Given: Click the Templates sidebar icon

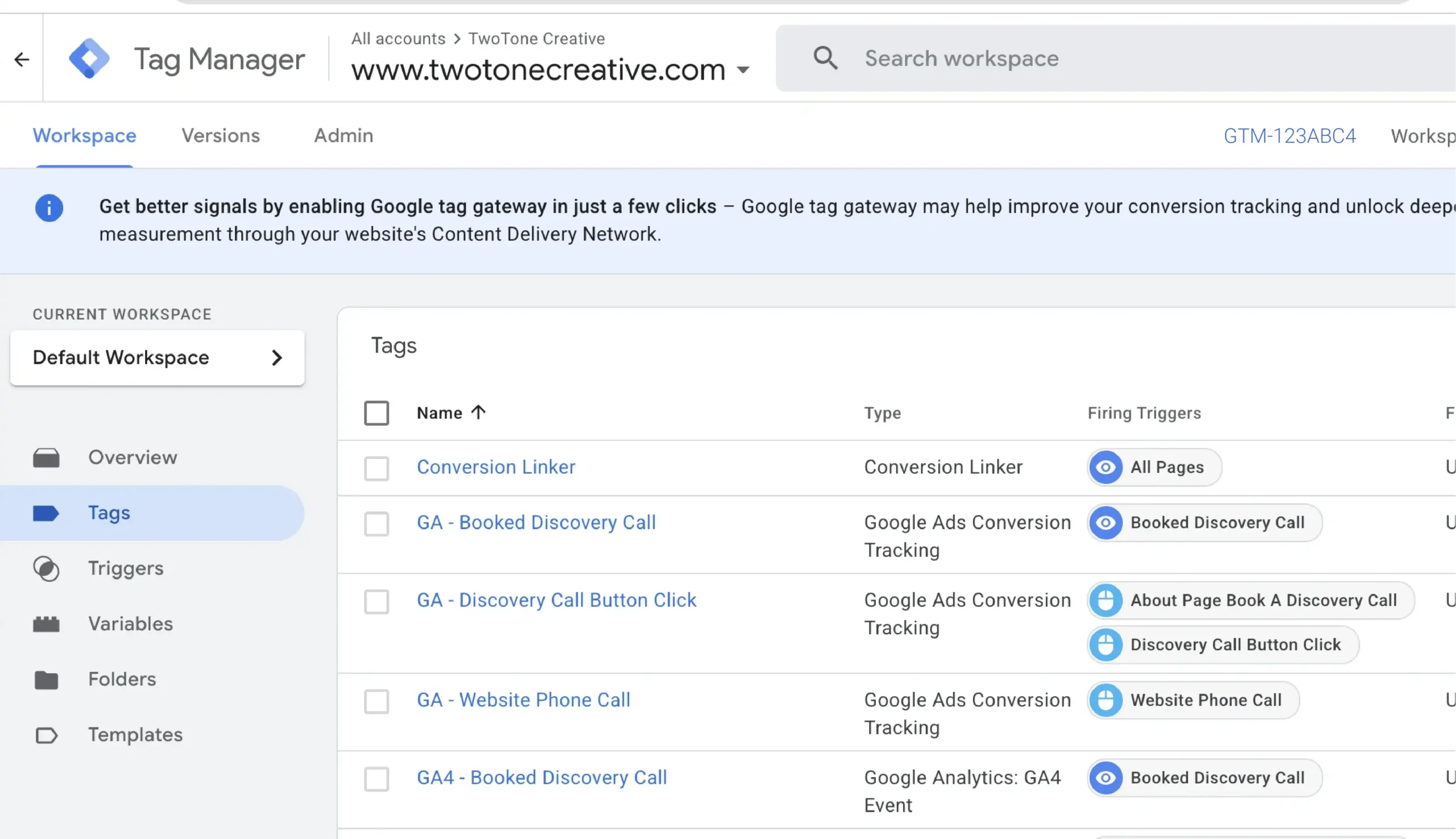Looking at the screenshot, I should [x=46, y=735].
